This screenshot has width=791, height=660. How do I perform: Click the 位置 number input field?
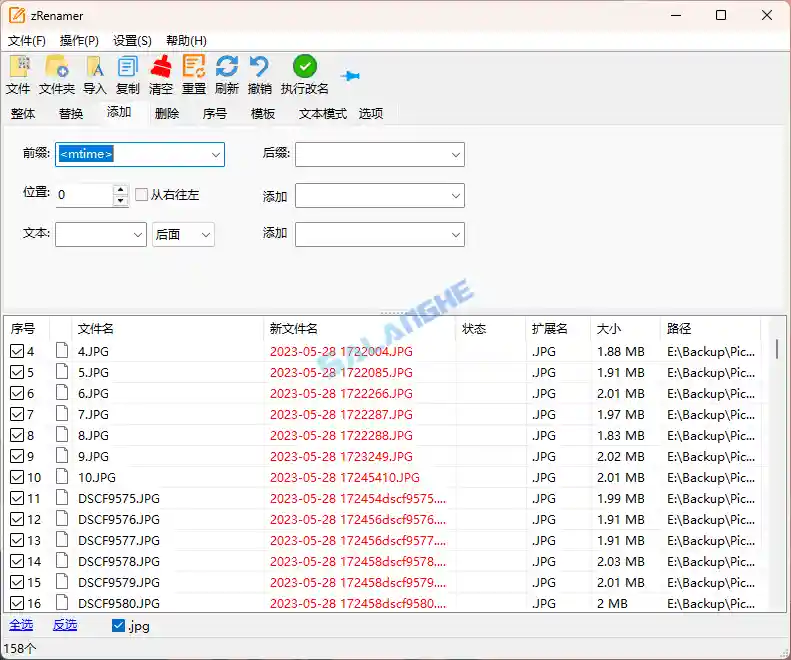pos(85,195)
